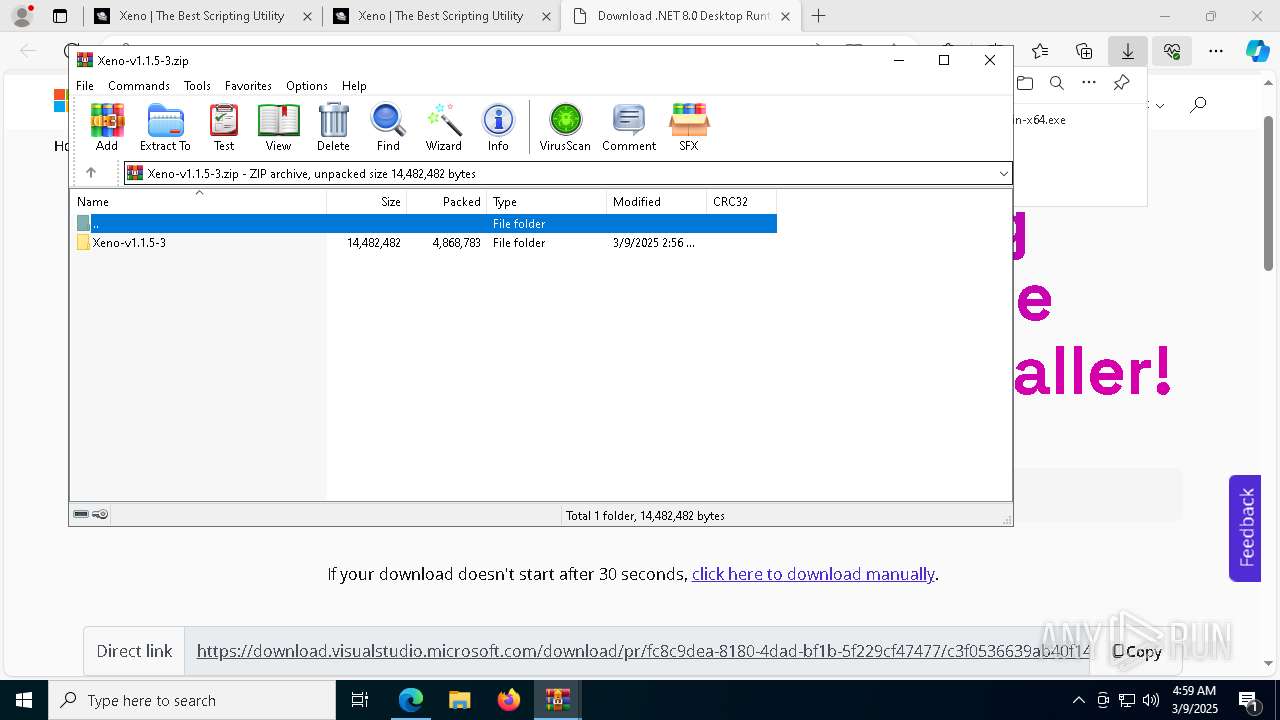Click 'click here to download manually' link
Image resolution: width=1280 pixels, height=720 pixels.
[x=813, y=574]
